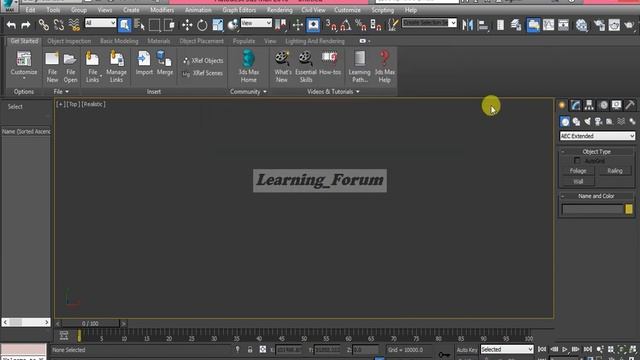This screenshot has height=360, width=640.
Task: Open the Rendering menu
Action: pos(280,10)
